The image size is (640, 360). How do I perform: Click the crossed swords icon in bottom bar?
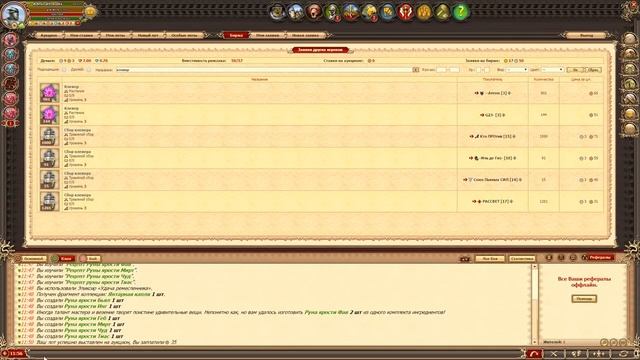pyautogui.click(x=554, y=353)
